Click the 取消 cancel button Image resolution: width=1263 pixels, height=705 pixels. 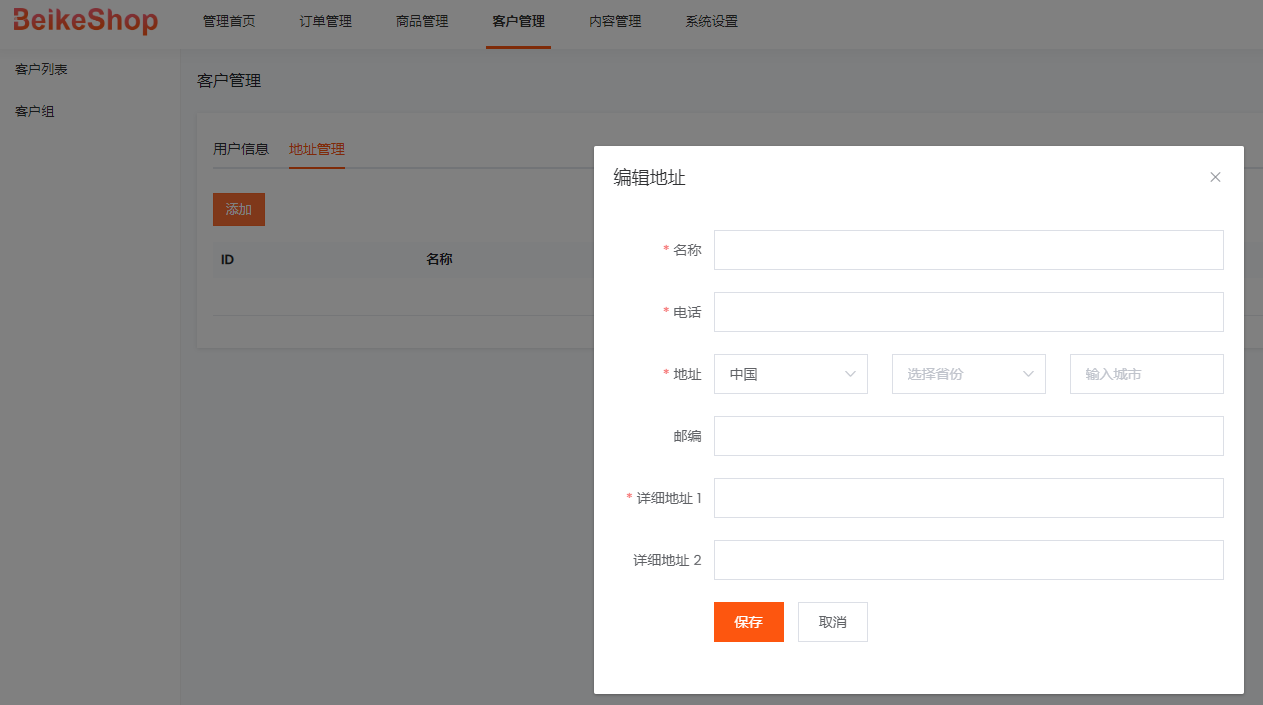[x=833, y=622]
